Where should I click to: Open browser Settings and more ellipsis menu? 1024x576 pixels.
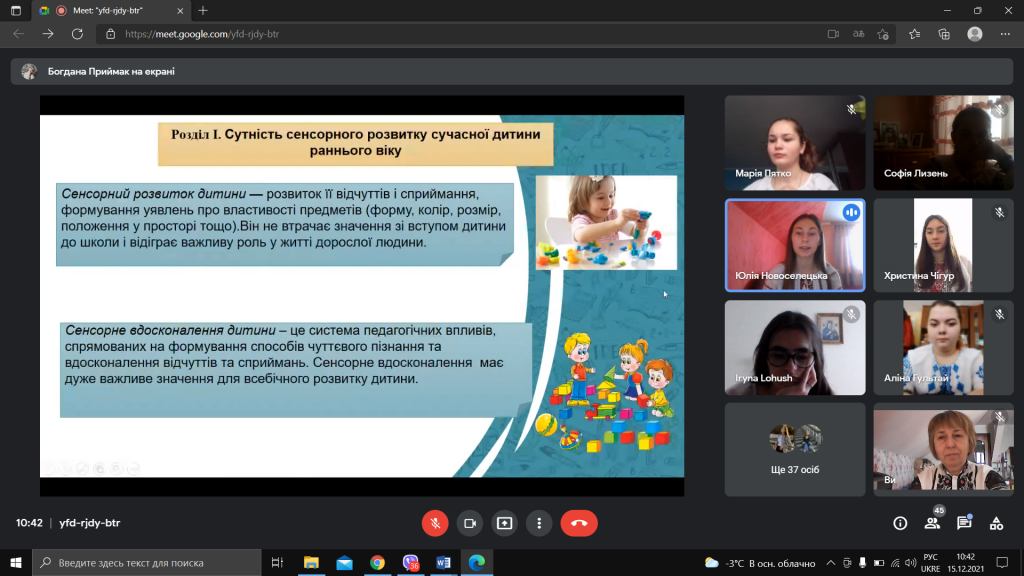pos(1005,34)
